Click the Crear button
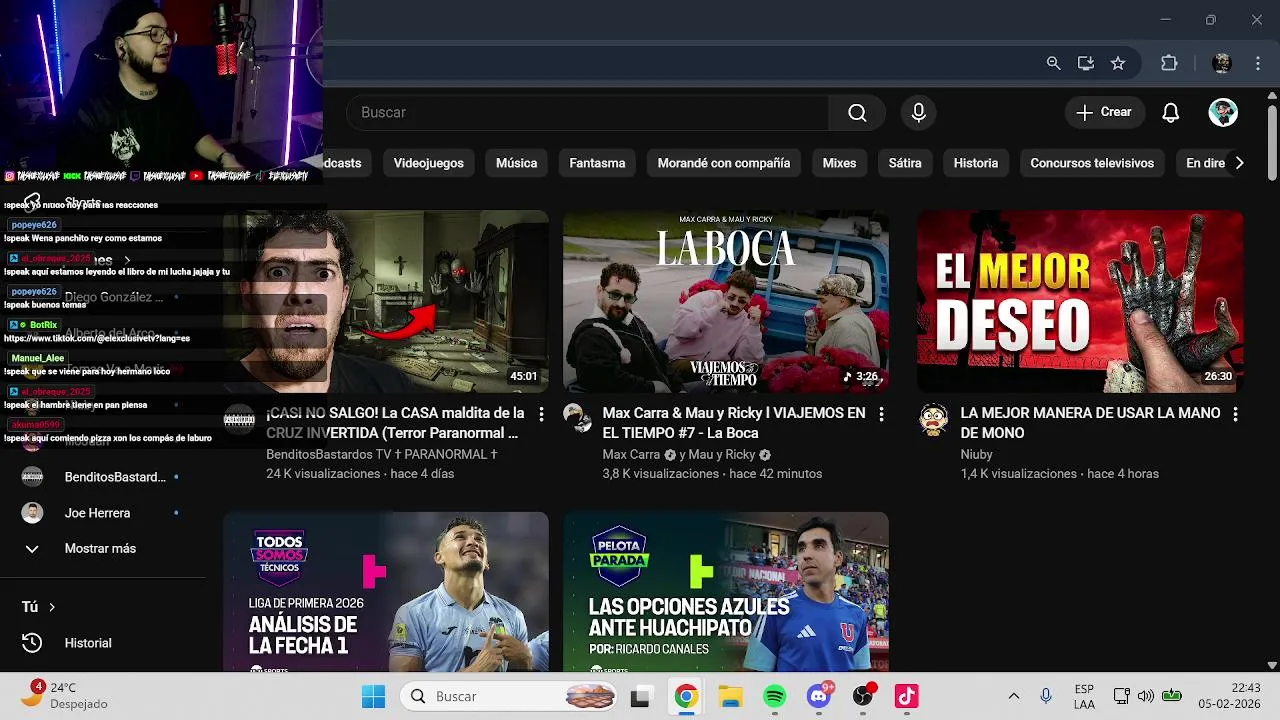The image size is (1280, 720). [x=1105, y=112]
